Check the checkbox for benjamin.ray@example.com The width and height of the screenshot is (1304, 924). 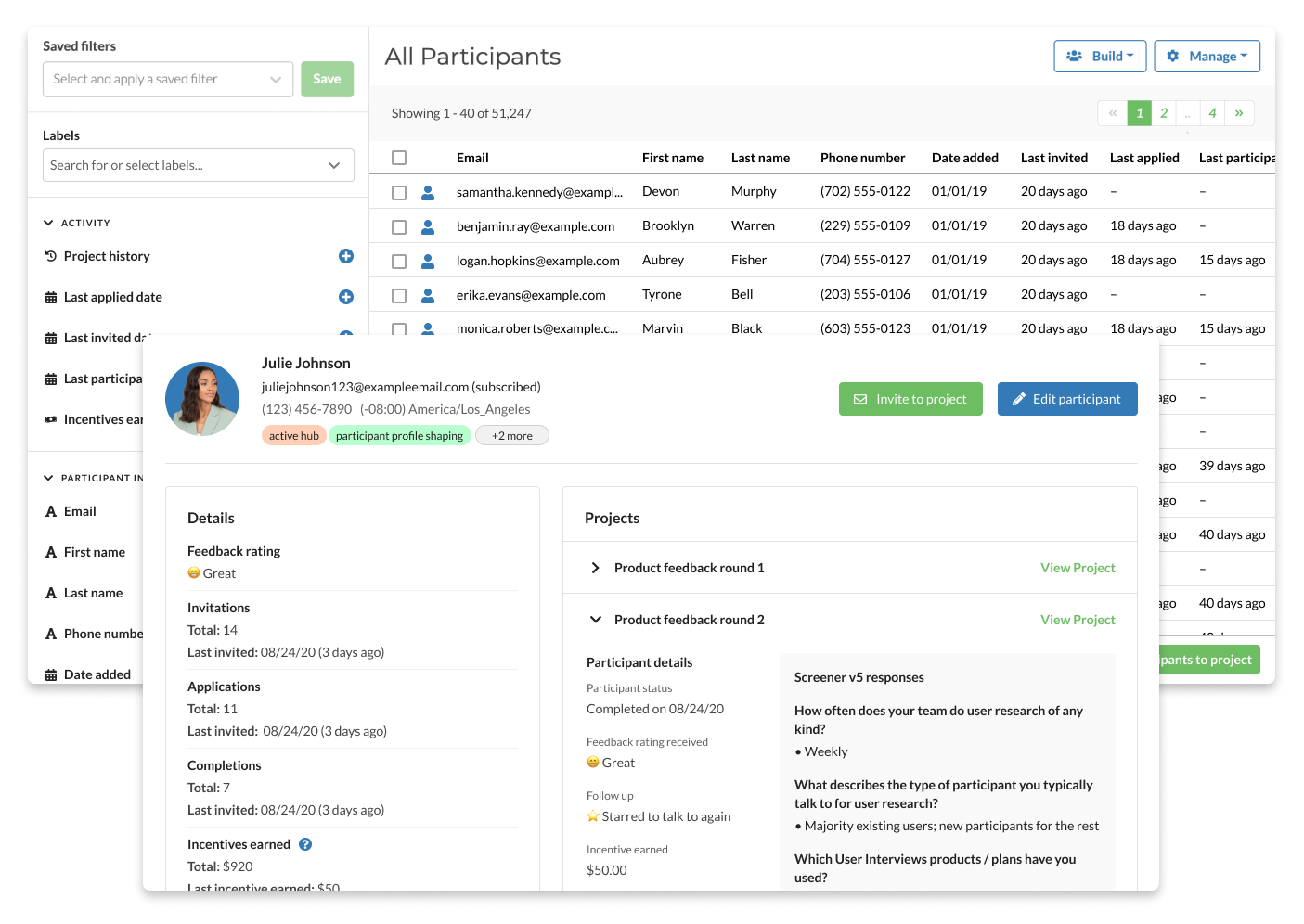tap(399, 225)
